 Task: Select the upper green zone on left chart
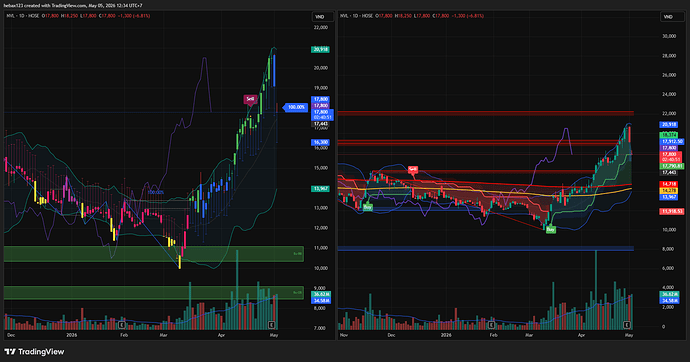pyautogui.click(x=154, y=254)
